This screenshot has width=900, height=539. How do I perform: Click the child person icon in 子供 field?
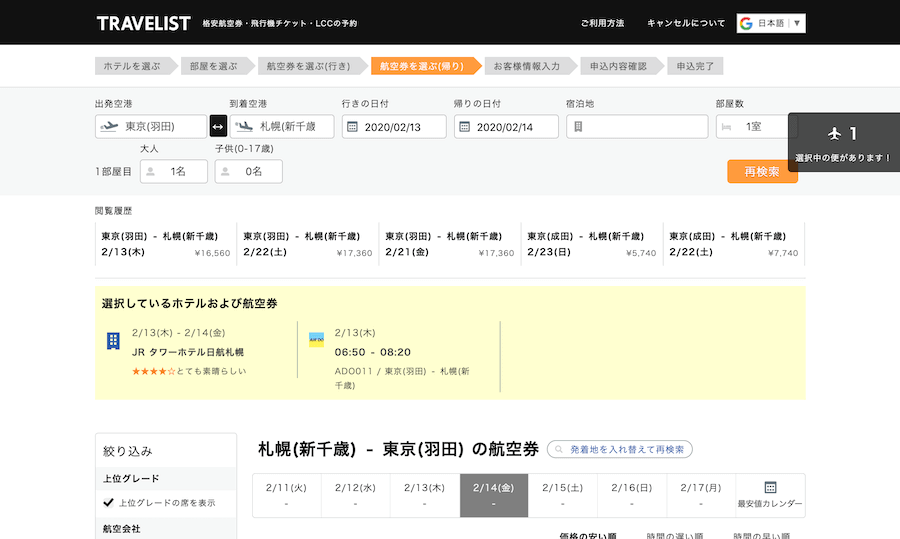[x=226, y=172]
